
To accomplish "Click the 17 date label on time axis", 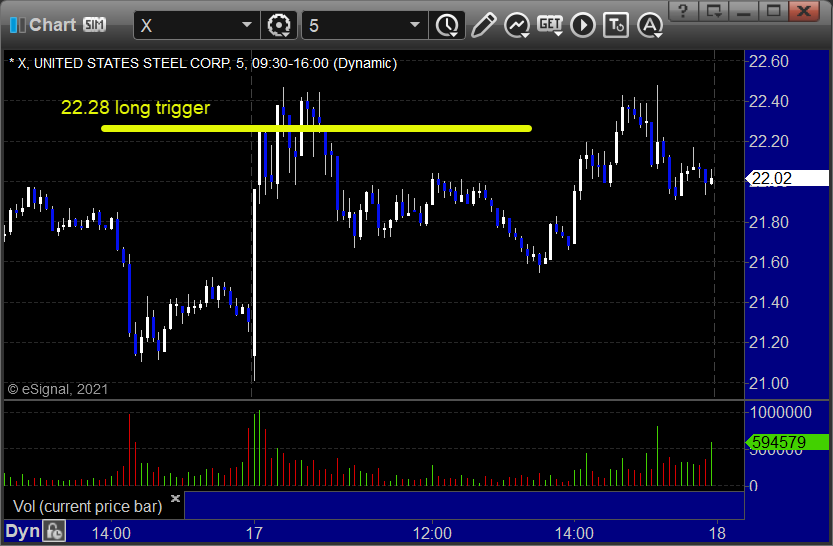I will tap(254, 533).
